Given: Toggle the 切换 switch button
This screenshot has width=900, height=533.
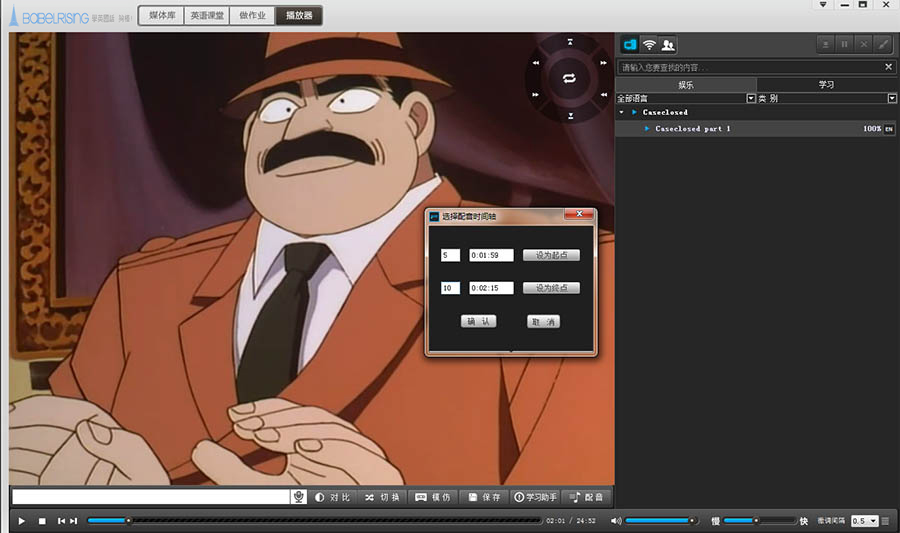Looking at the screenshot, I should click(382, 497).
